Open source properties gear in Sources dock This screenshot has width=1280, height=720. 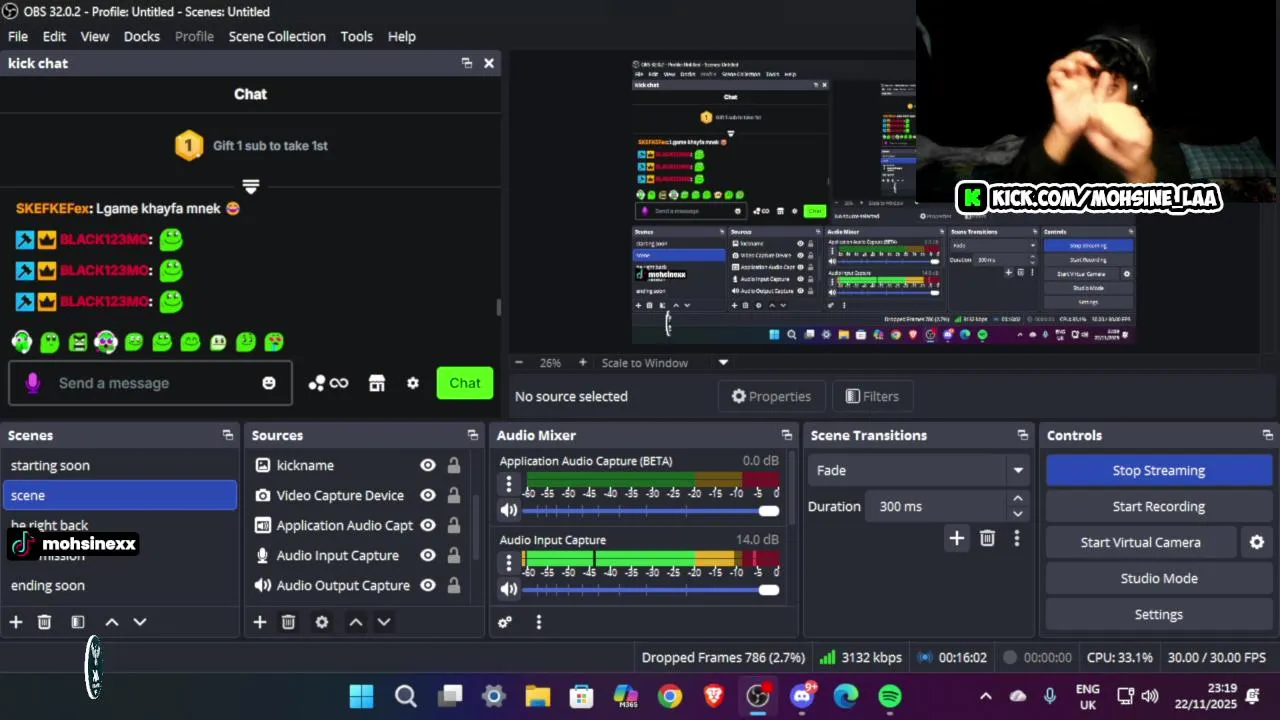(x=322, y=622)
